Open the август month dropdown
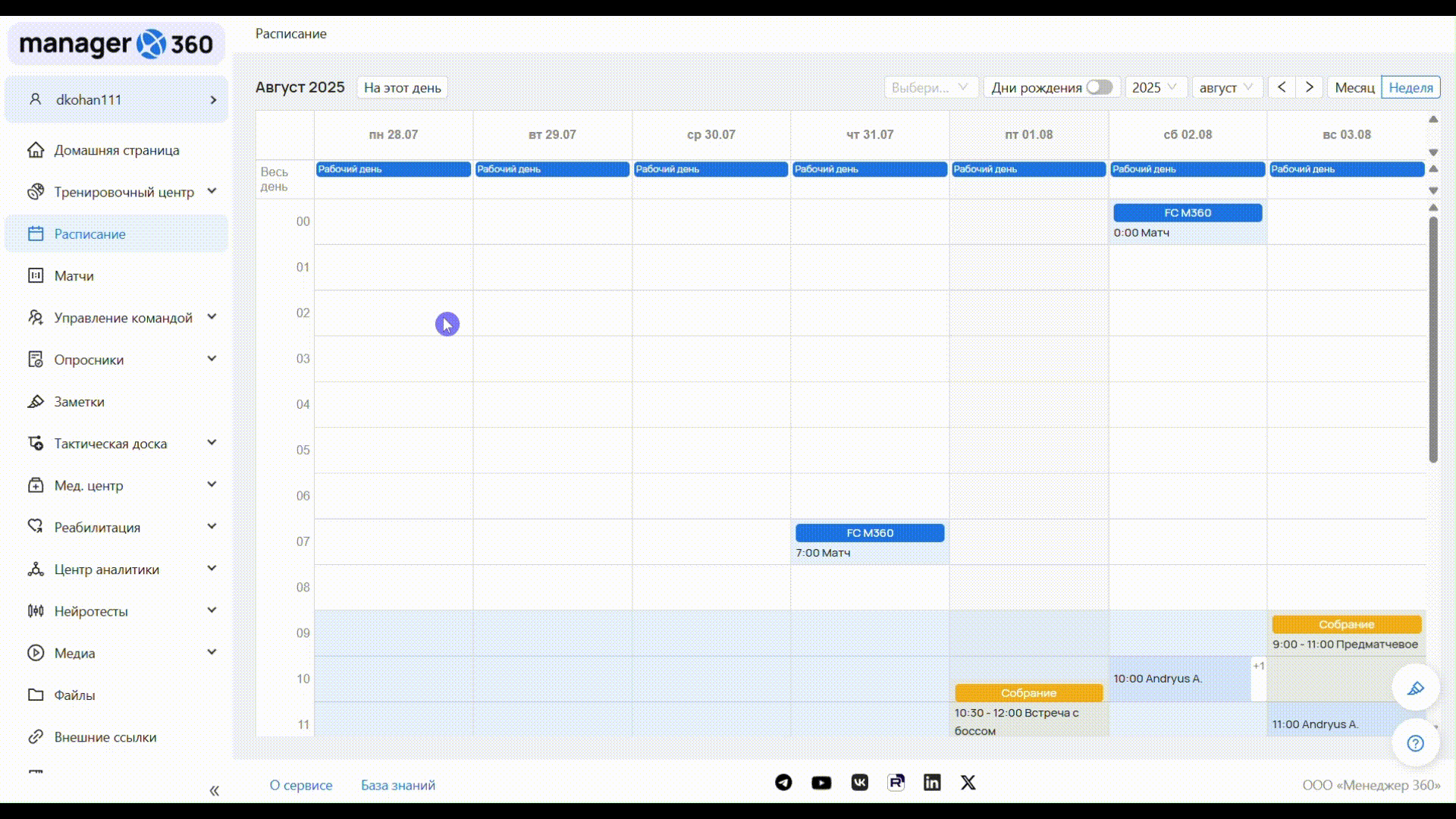The width and height of the screenshot is (1456, 819). 1226,87
